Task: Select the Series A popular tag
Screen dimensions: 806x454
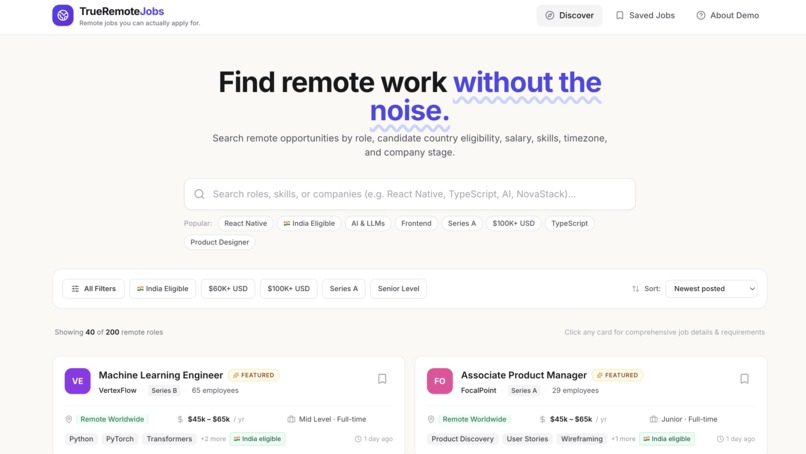Action: (462, 223)
